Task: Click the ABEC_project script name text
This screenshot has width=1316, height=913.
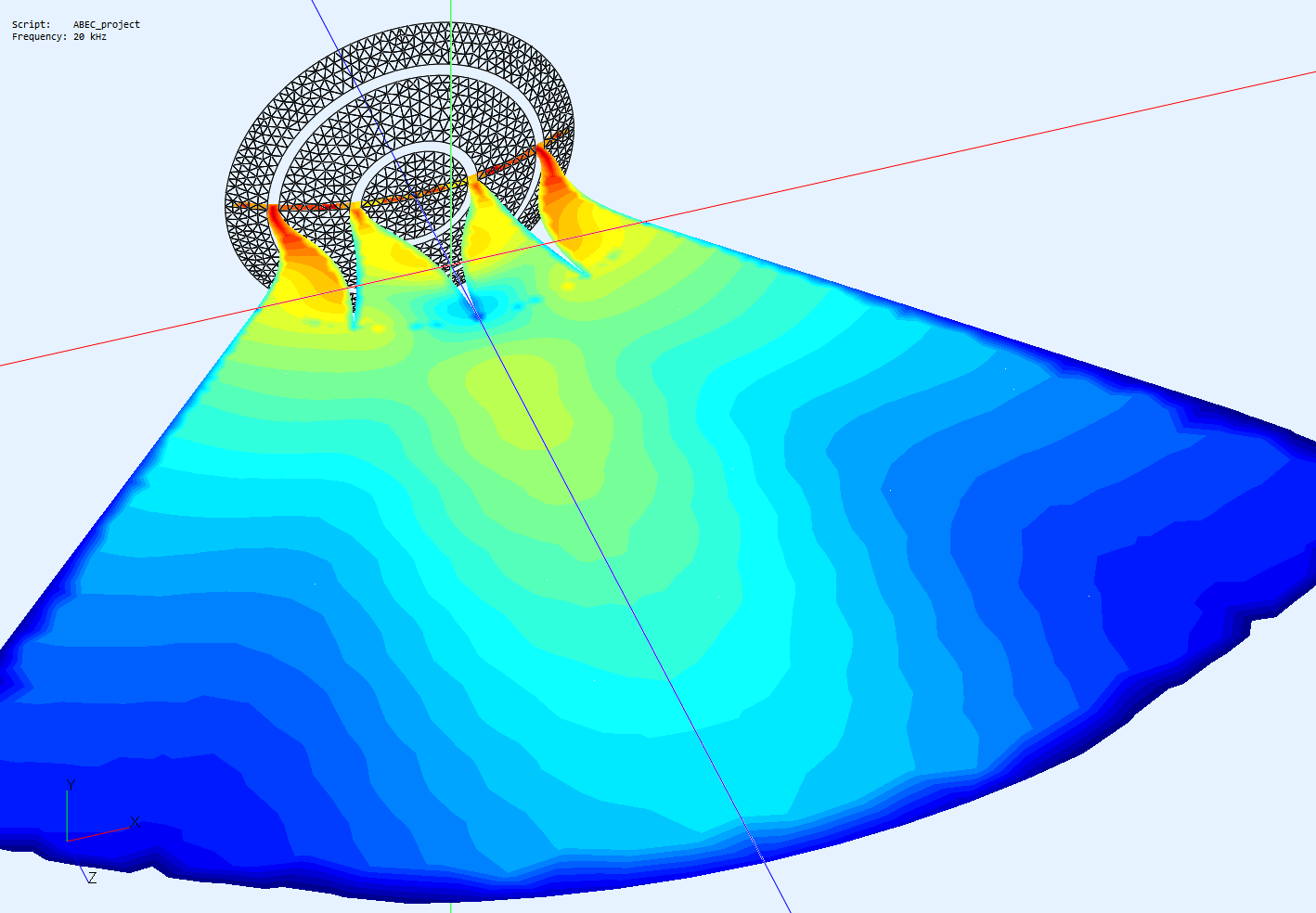Action: (x=107, y=25)
